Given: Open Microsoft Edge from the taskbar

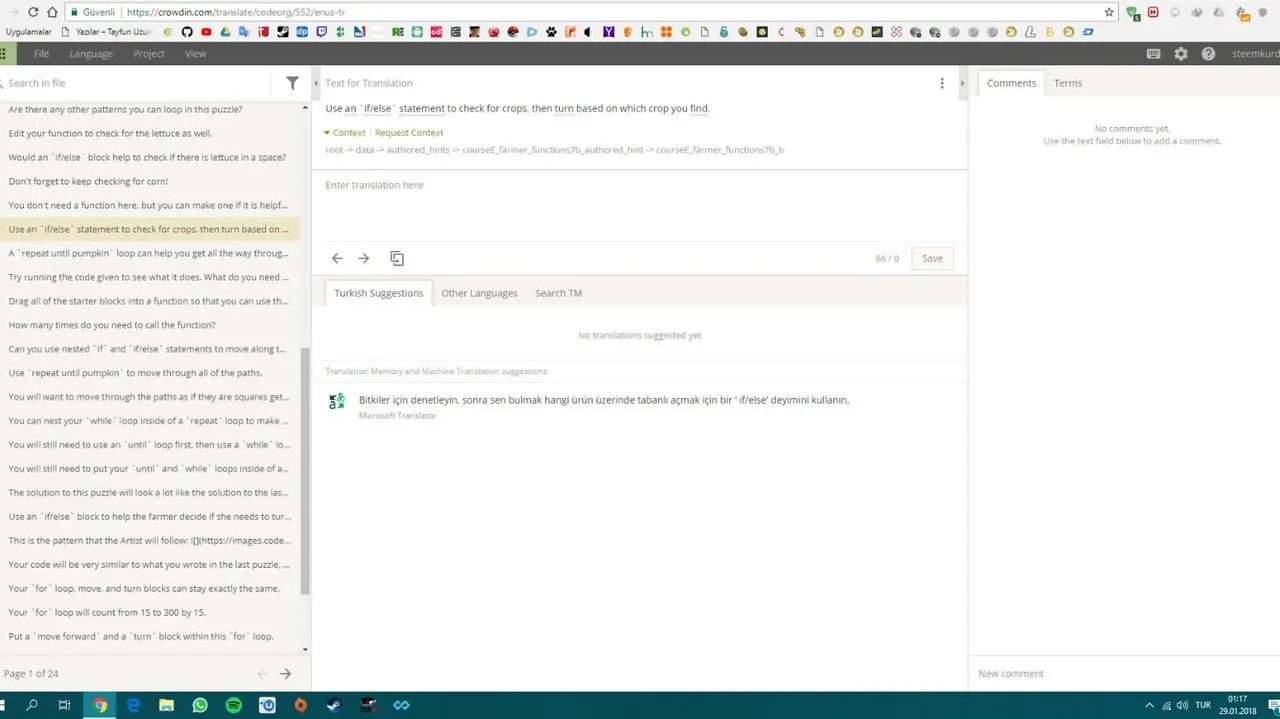Looking at the screenshot, I should pyautogui.click(x=133, y=705).
